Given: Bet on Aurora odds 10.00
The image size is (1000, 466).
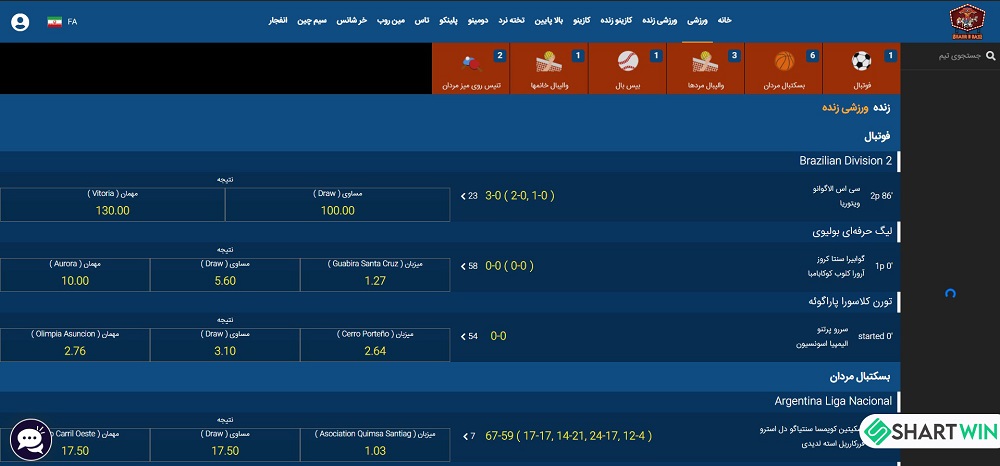Looking at the screenshot, I should point(75,275).
